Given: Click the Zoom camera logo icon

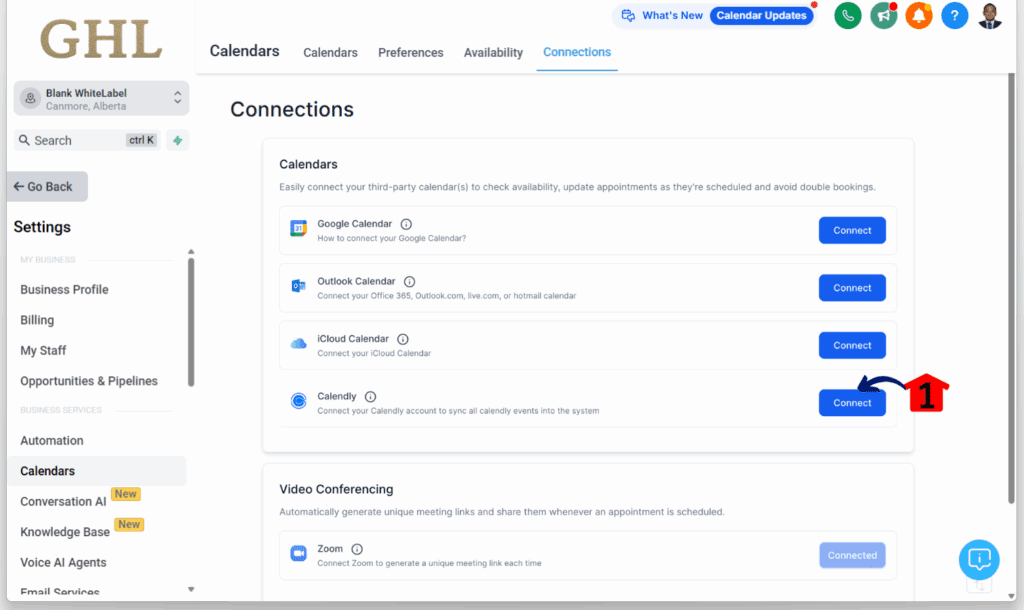Looking at the screenshot, I should point(298,554).
